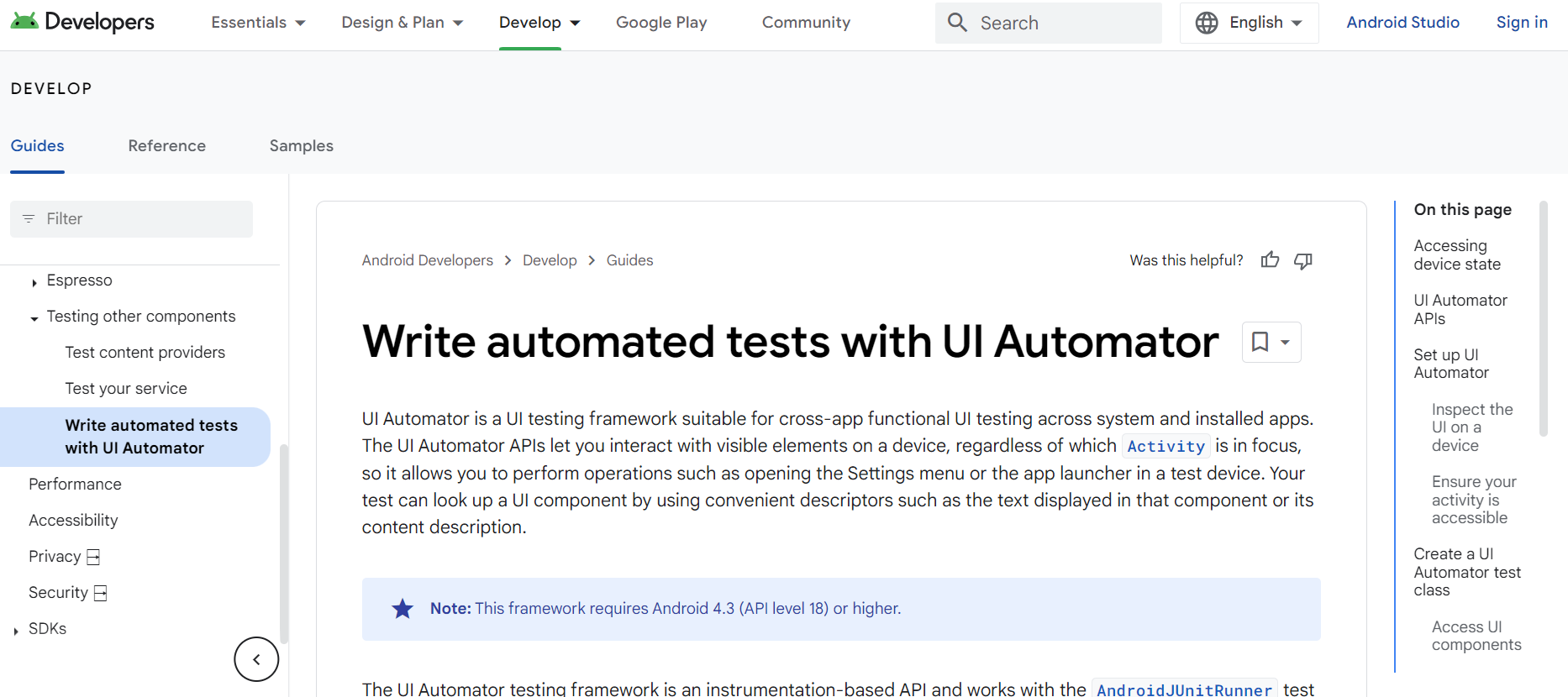Focus the sidebar Filter field
Screen dimensions: 1568x697
pos(131,219)
